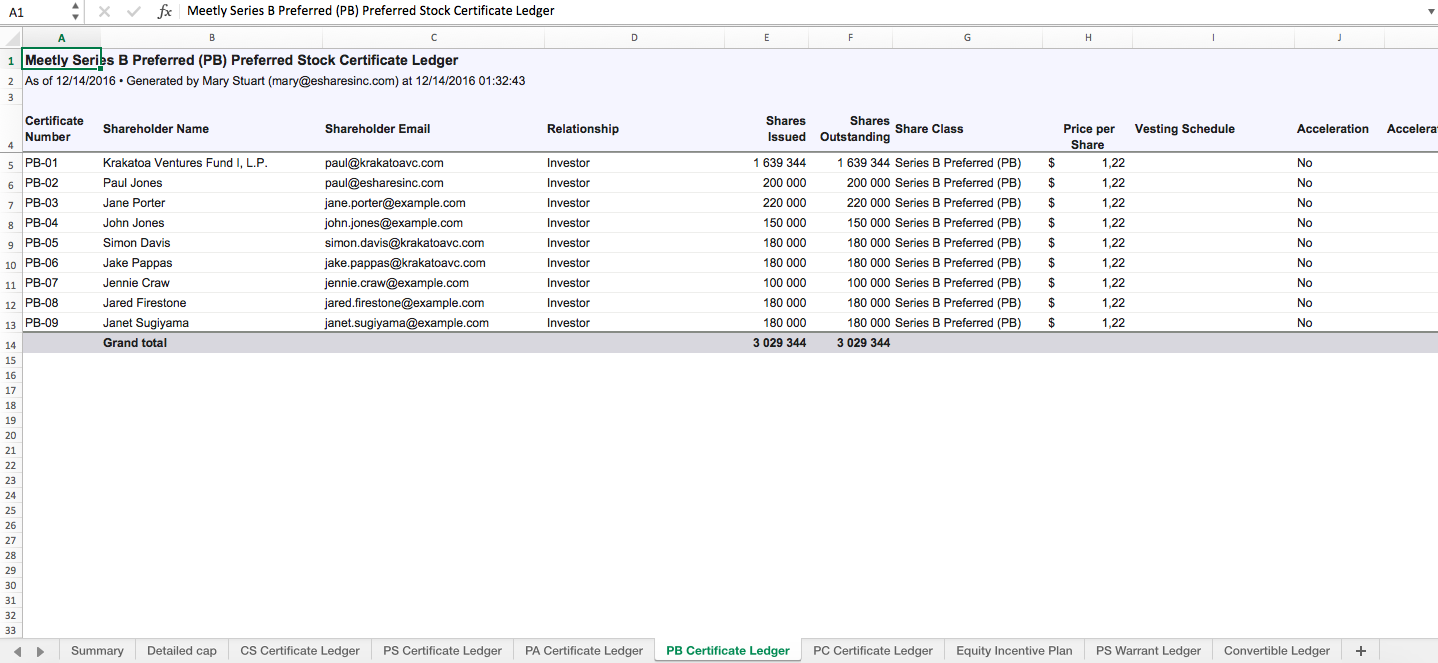Viewport: 1438px width, 663px height.
Task: Click the Shareholder Email column heading
Action: pyautogui.click(x=378, y=129)
